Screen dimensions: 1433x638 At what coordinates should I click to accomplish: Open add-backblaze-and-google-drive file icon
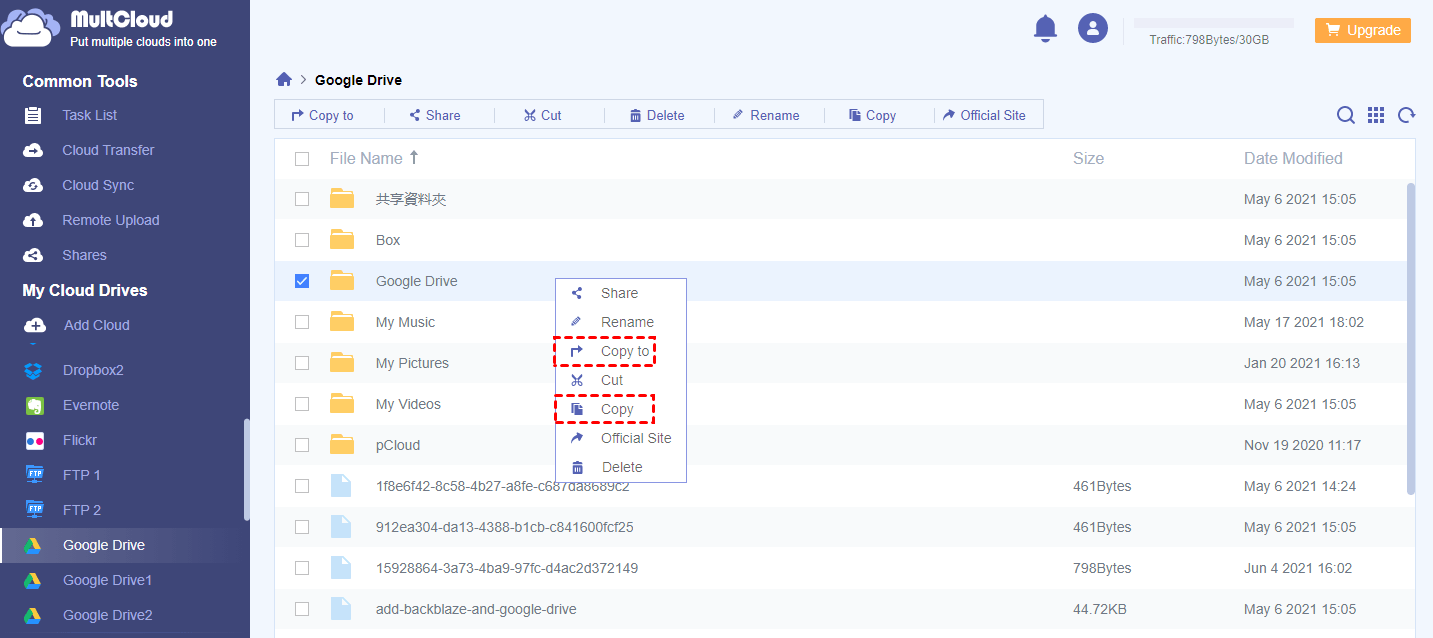point(341,608)
